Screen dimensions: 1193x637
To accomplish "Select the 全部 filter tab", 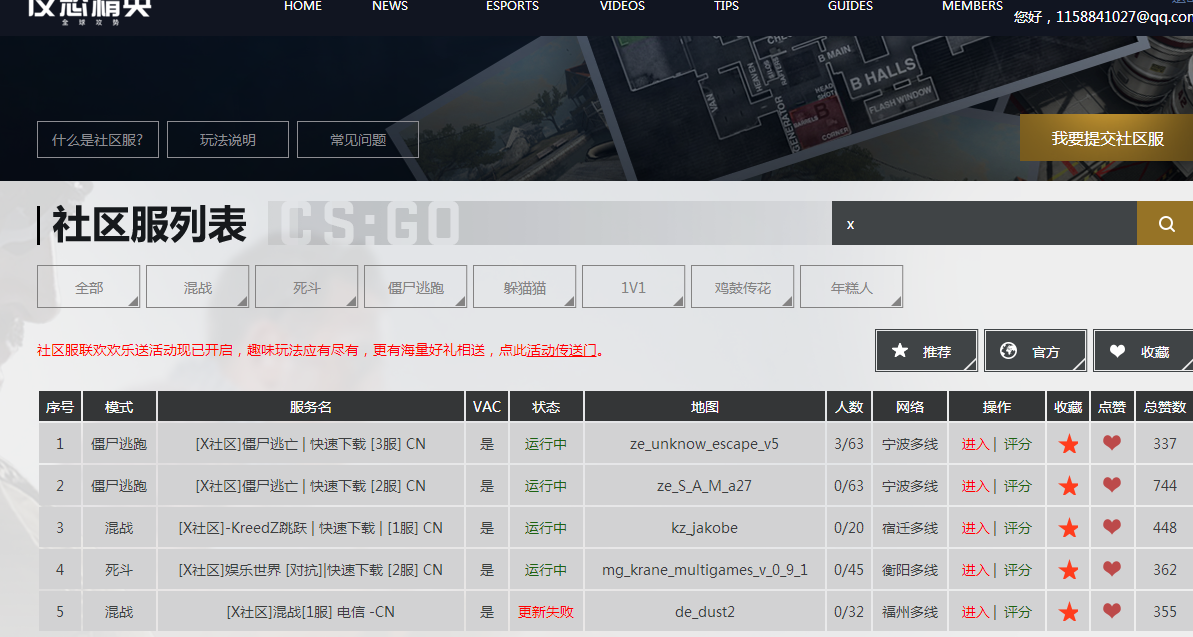I will pos(88,286).
